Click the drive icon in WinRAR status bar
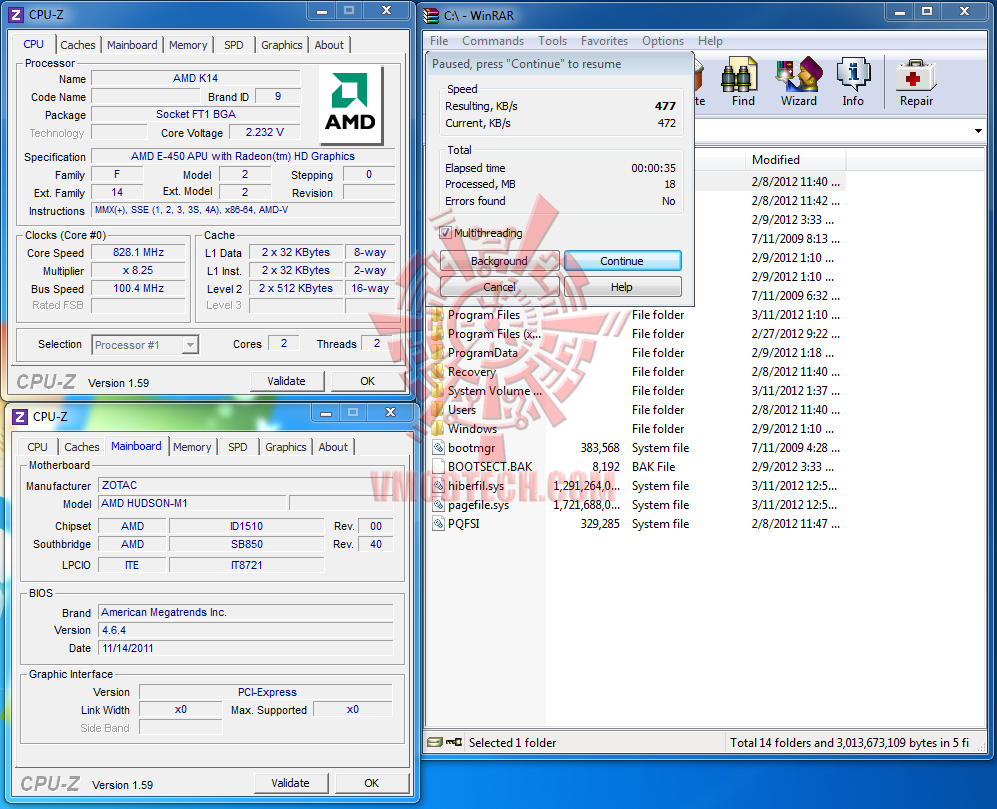 click(x=434, y=742)
